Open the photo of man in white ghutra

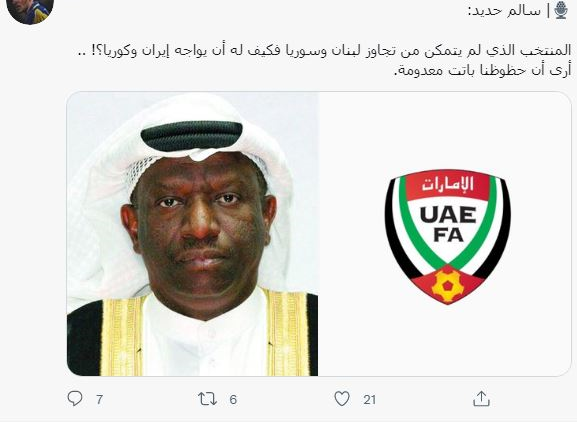[192, 234]
